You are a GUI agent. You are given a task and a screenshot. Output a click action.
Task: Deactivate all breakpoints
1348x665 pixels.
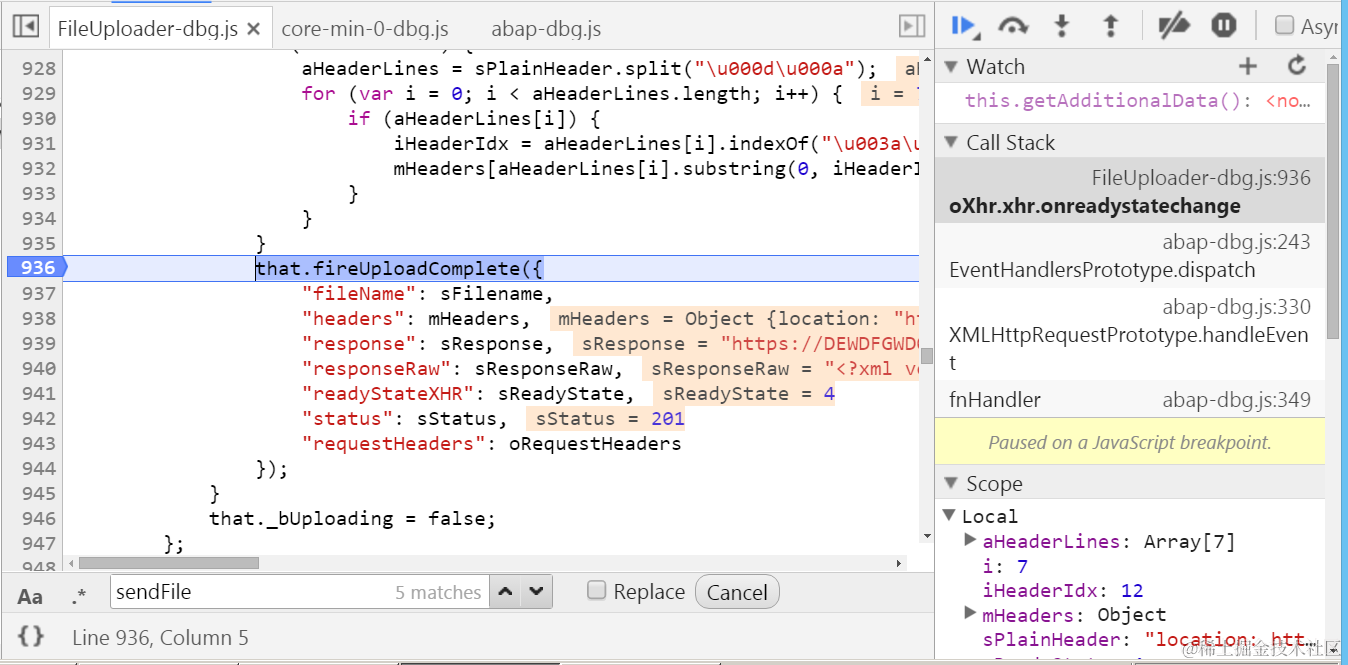coord(1174,26)
